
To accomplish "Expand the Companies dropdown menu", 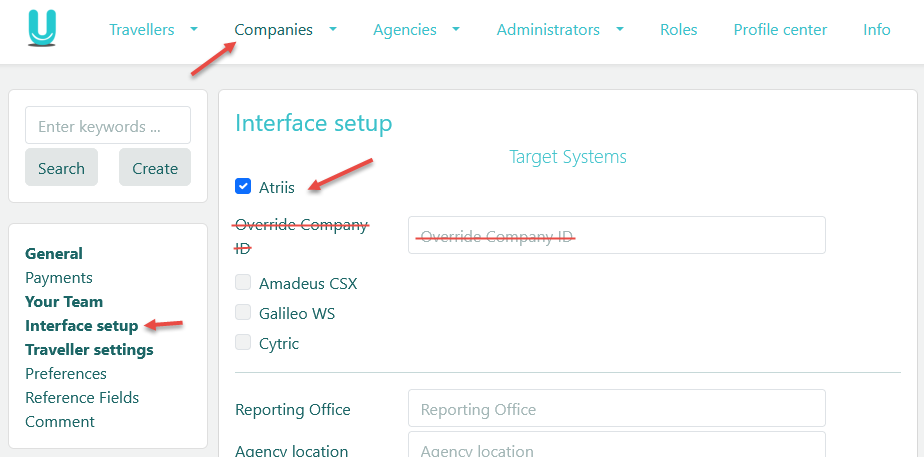I will tap(285, 30).
